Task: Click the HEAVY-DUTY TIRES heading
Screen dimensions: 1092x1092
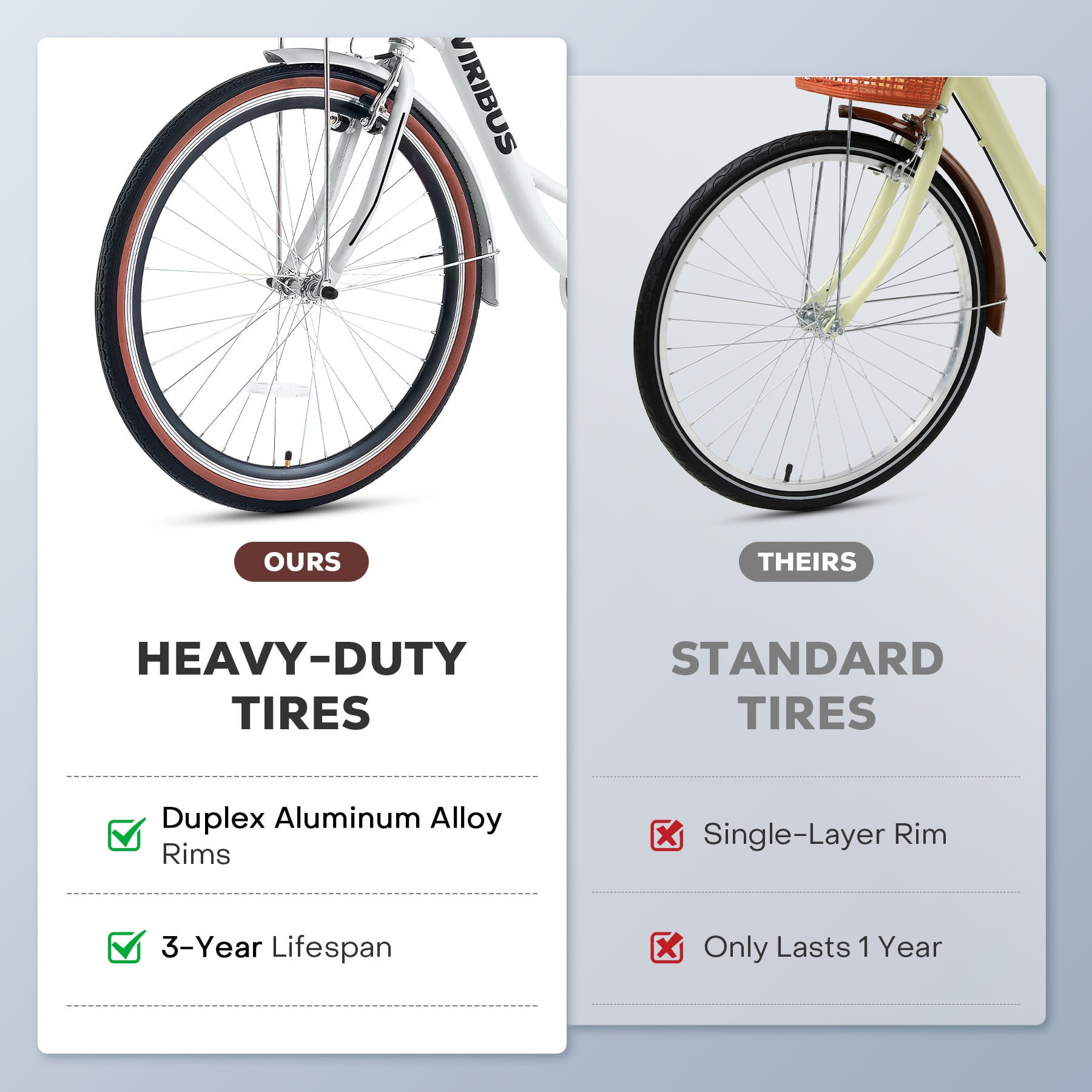Action: coord(302,686)
